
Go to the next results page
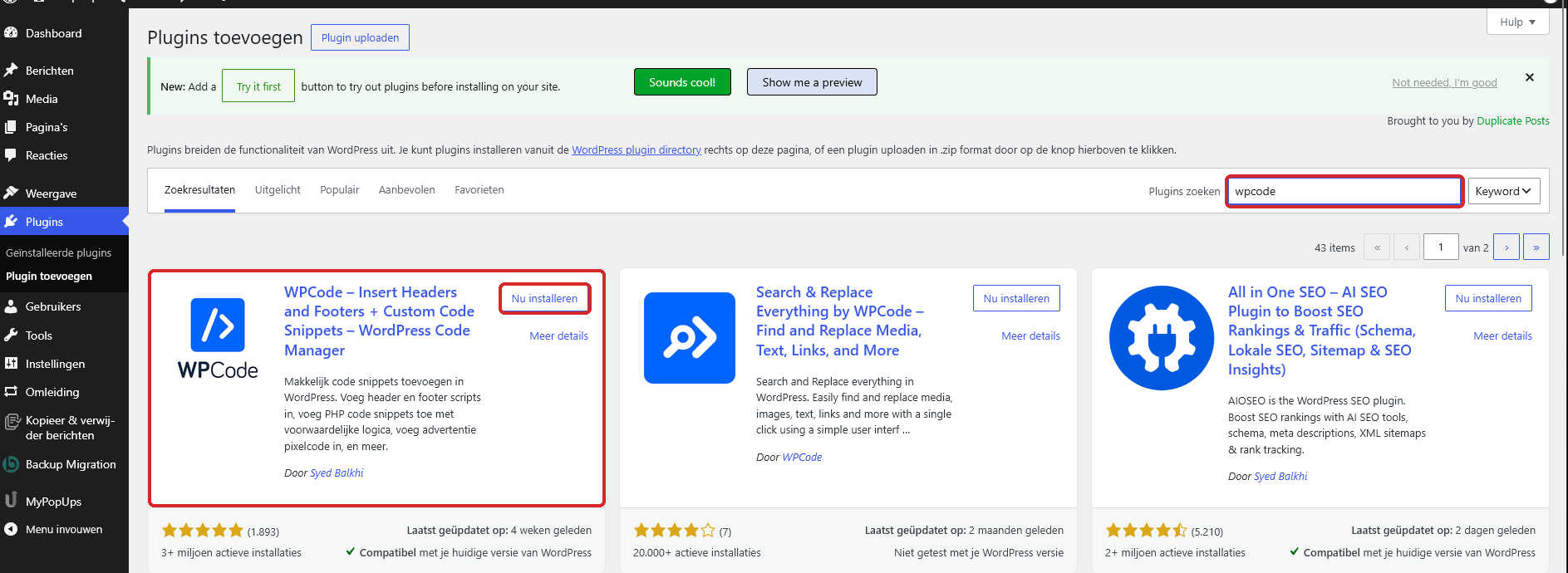pyautogui.click(x=1507, y=247)
